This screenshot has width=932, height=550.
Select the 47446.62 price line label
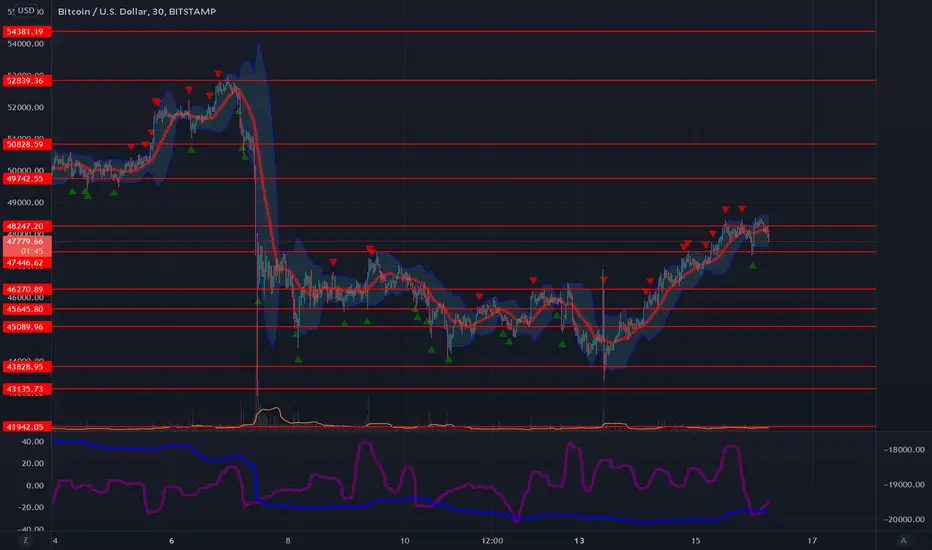coord(27,263)
